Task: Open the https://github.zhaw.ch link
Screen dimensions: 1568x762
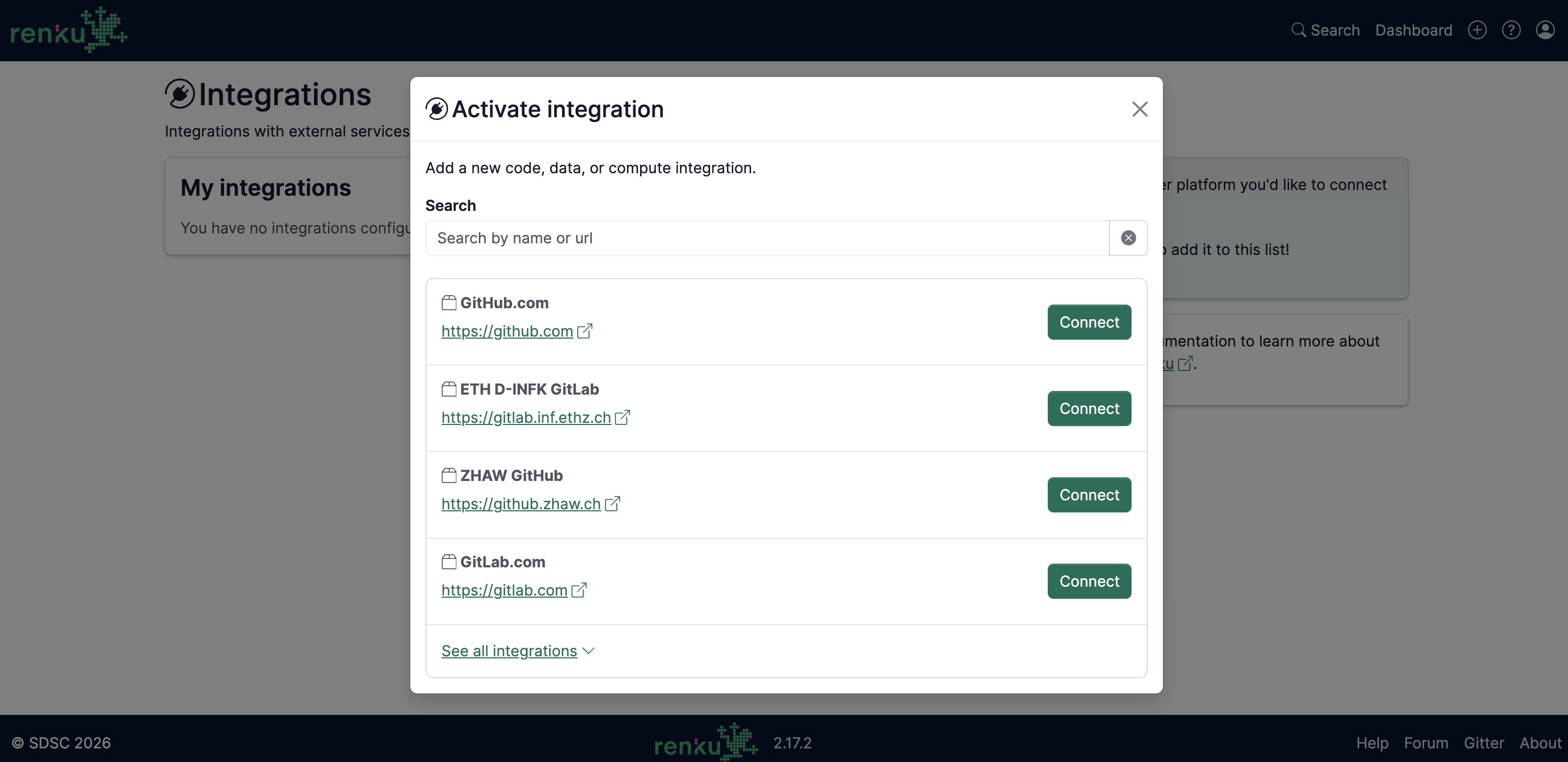Action: coord(521,504)
